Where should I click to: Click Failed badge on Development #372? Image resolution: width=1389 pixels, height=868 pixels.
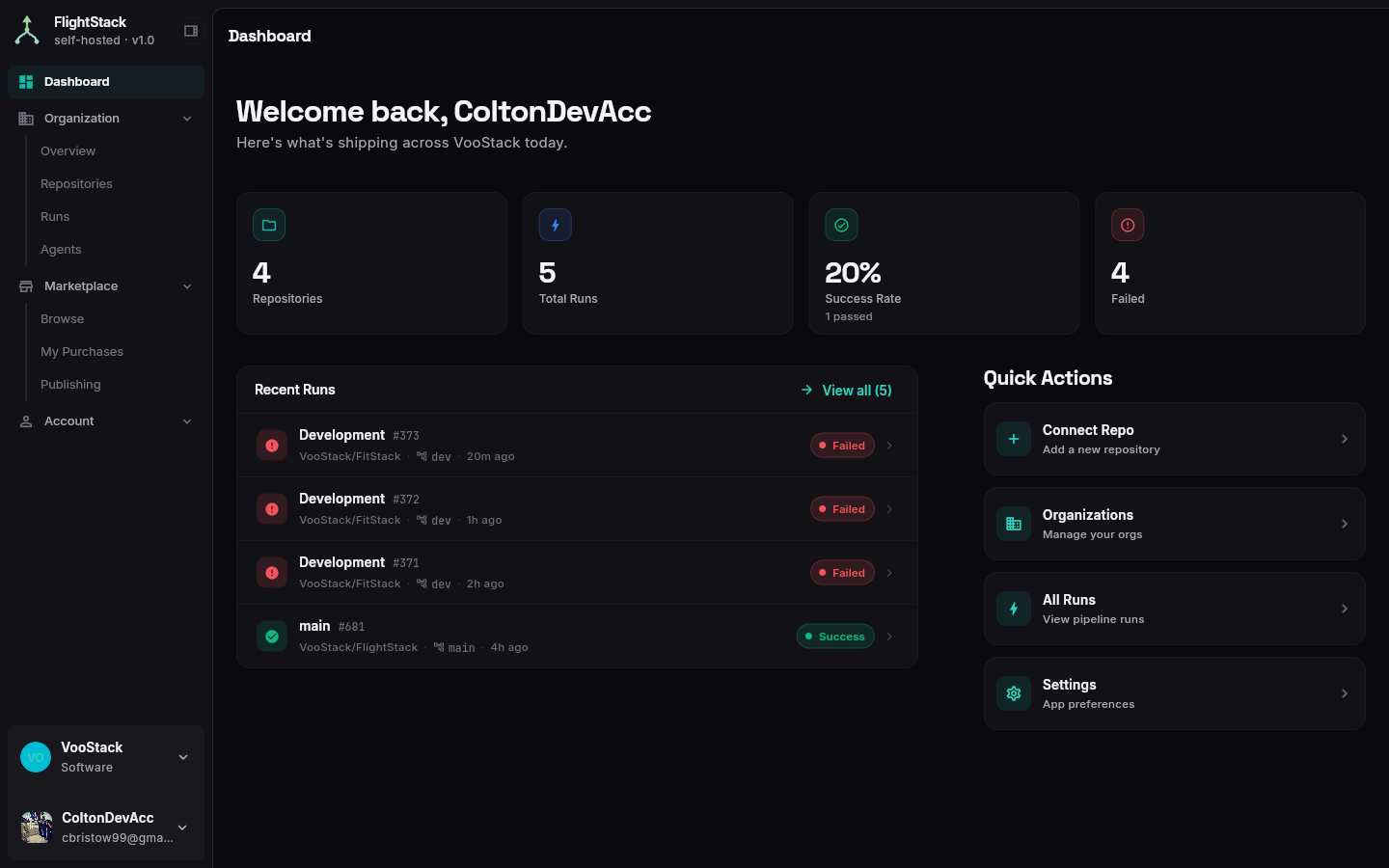[x=842, y=509]
